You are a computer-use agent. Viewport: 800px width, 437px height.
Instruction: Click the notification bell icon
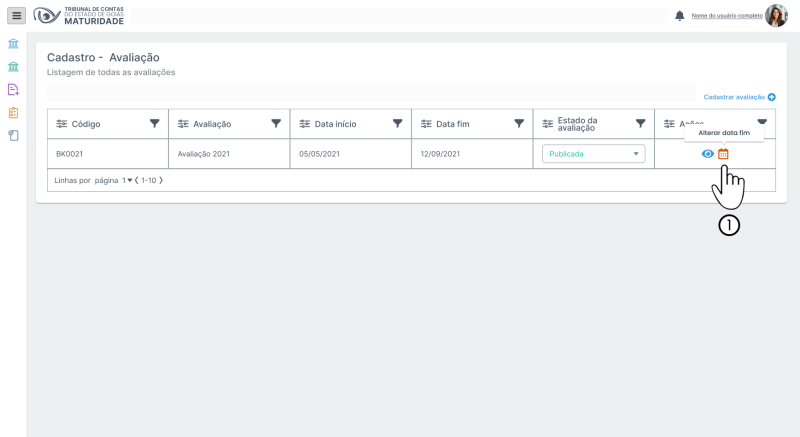[680, 16]
